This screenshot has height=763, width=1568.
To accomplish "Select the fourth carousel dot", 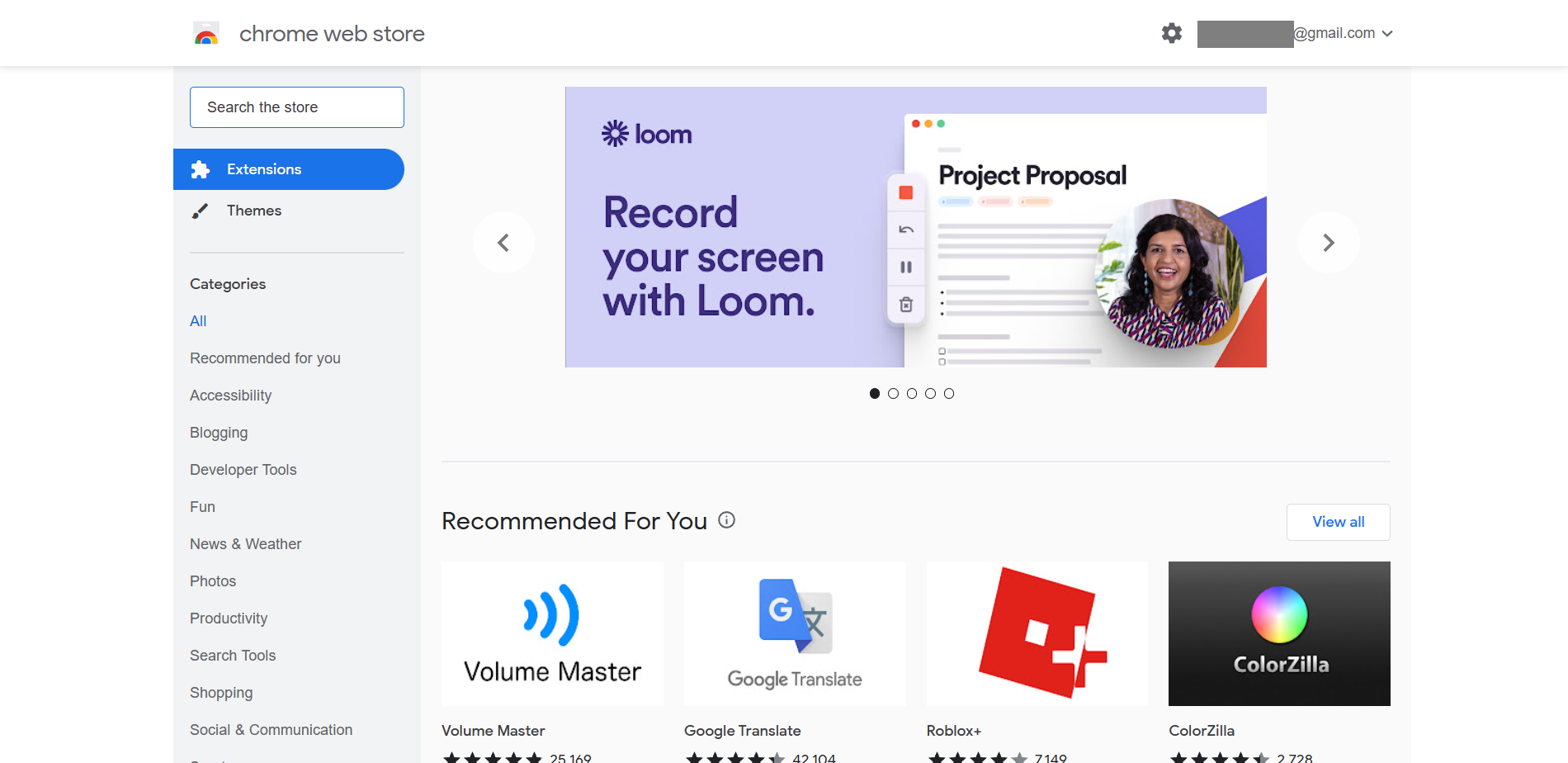I will click(x=930, y=394).
